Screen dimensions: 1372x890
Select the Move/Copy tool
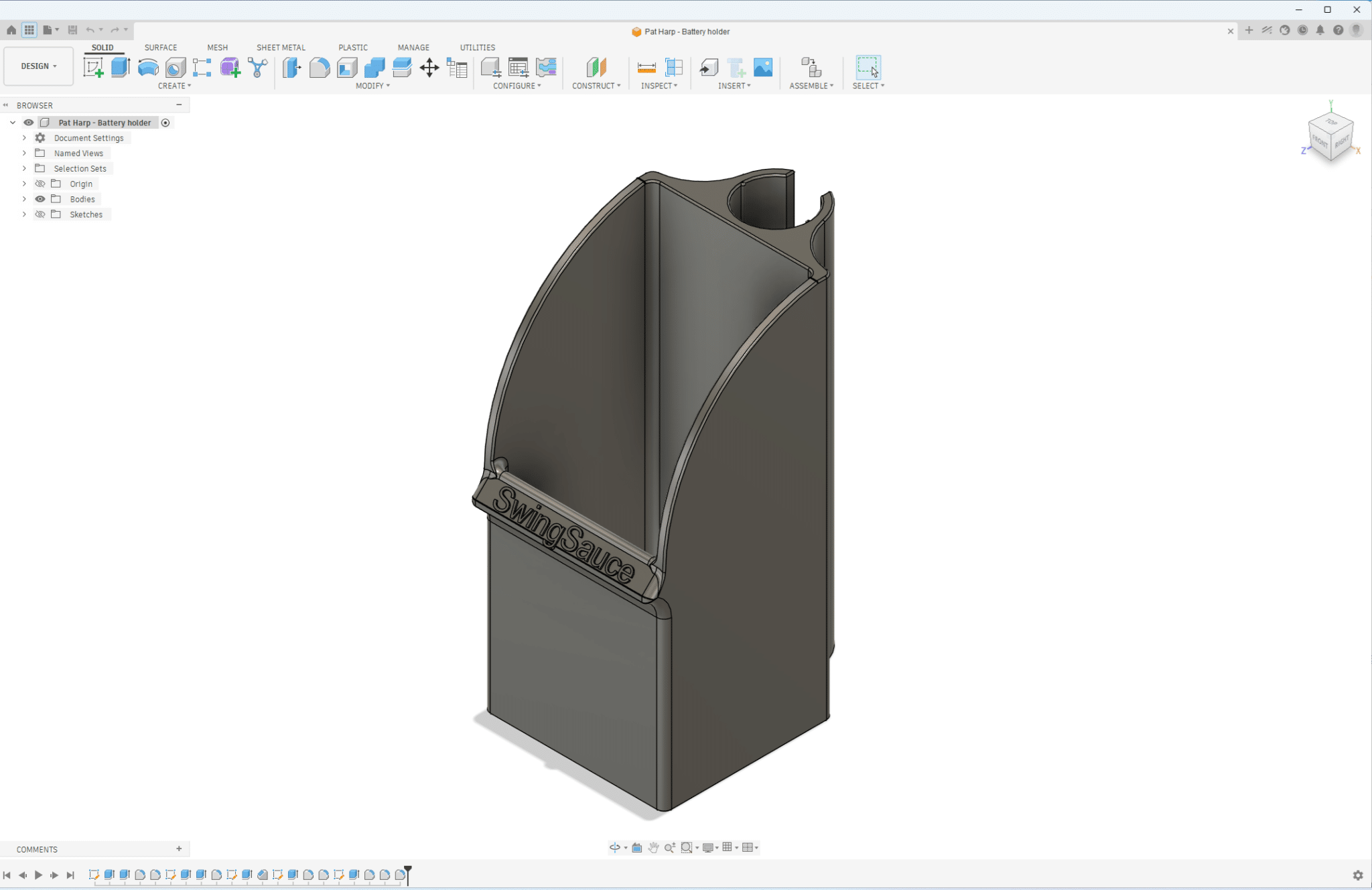pos(429,67)
